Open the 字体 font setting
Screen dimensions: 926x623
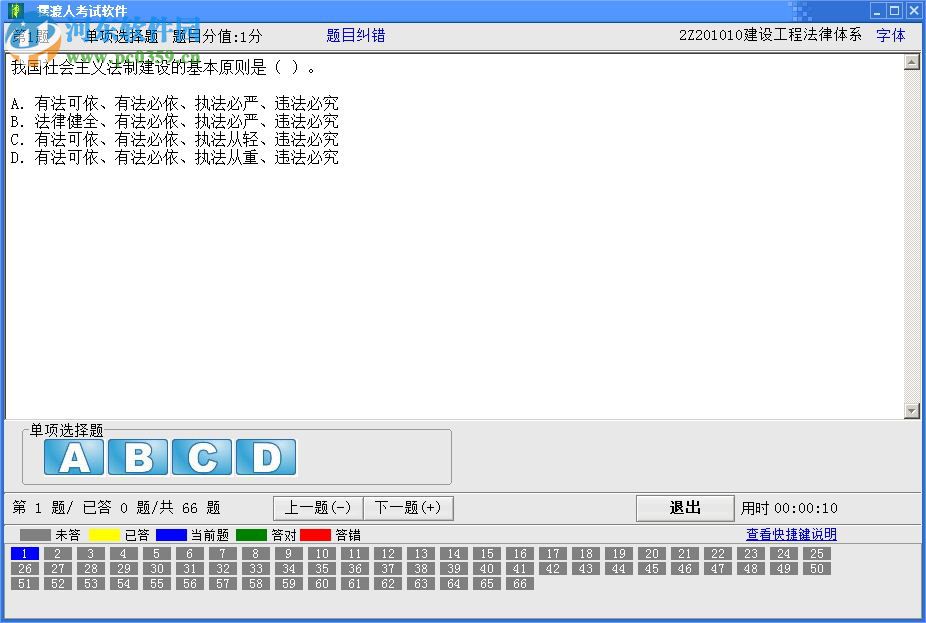891,35
